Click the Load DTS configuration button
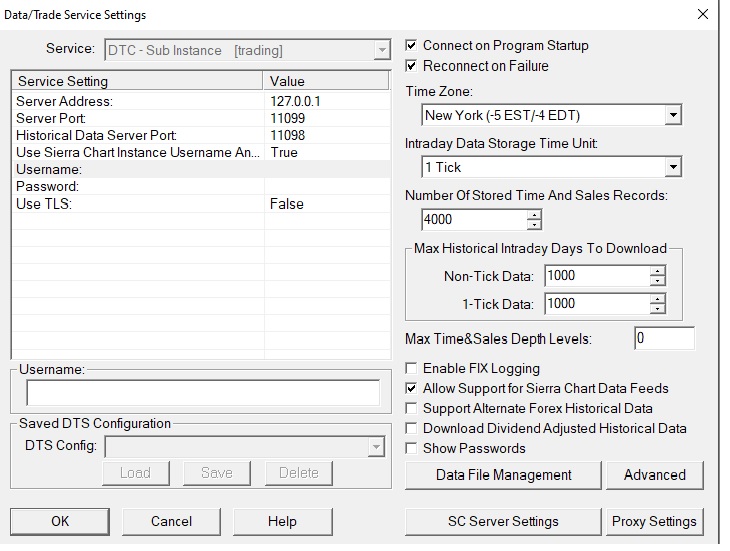730x551 pixels. pos(135,473)
